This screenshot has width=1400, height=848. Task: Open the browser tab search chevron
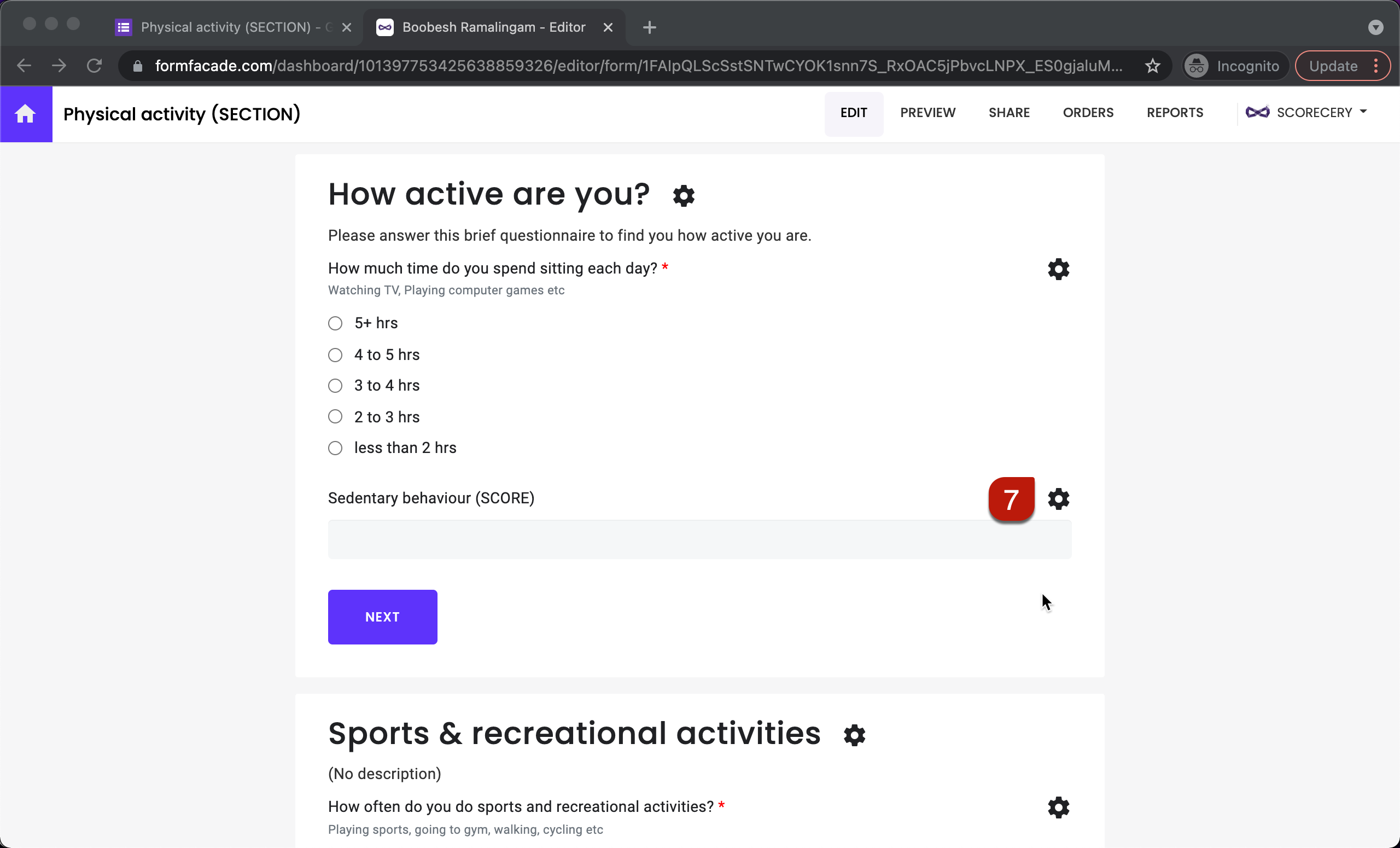point(1376,27)
